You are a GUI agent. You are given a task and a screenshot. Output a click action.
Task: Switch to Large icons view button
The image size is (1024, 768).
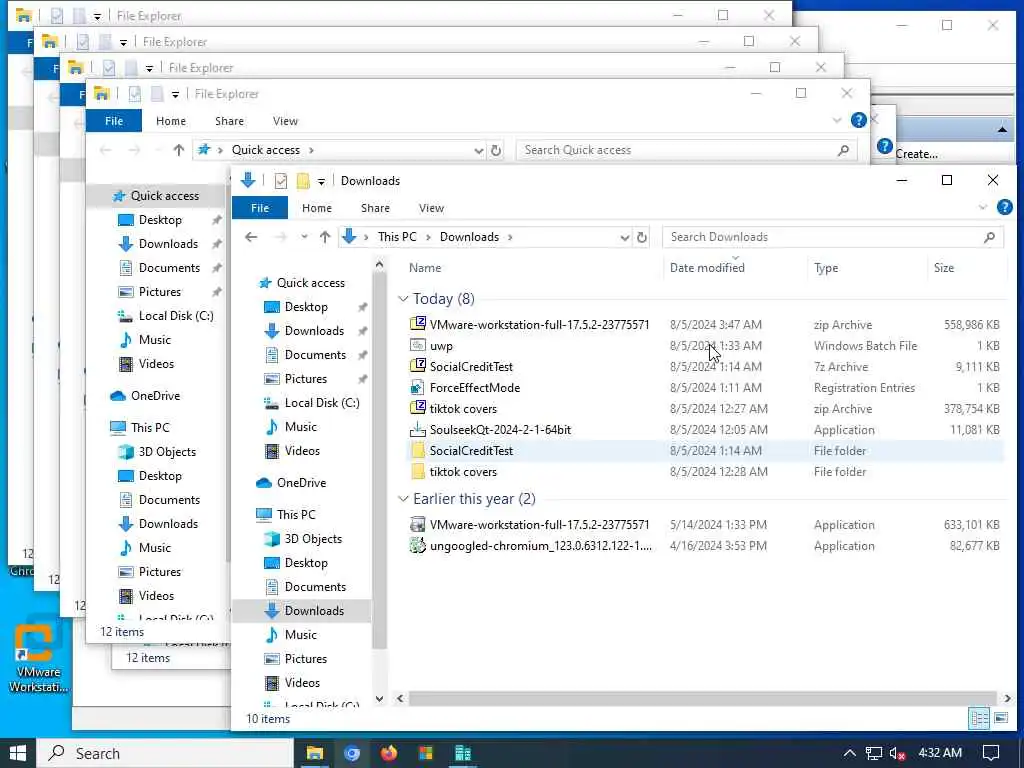click(1000, 718)
